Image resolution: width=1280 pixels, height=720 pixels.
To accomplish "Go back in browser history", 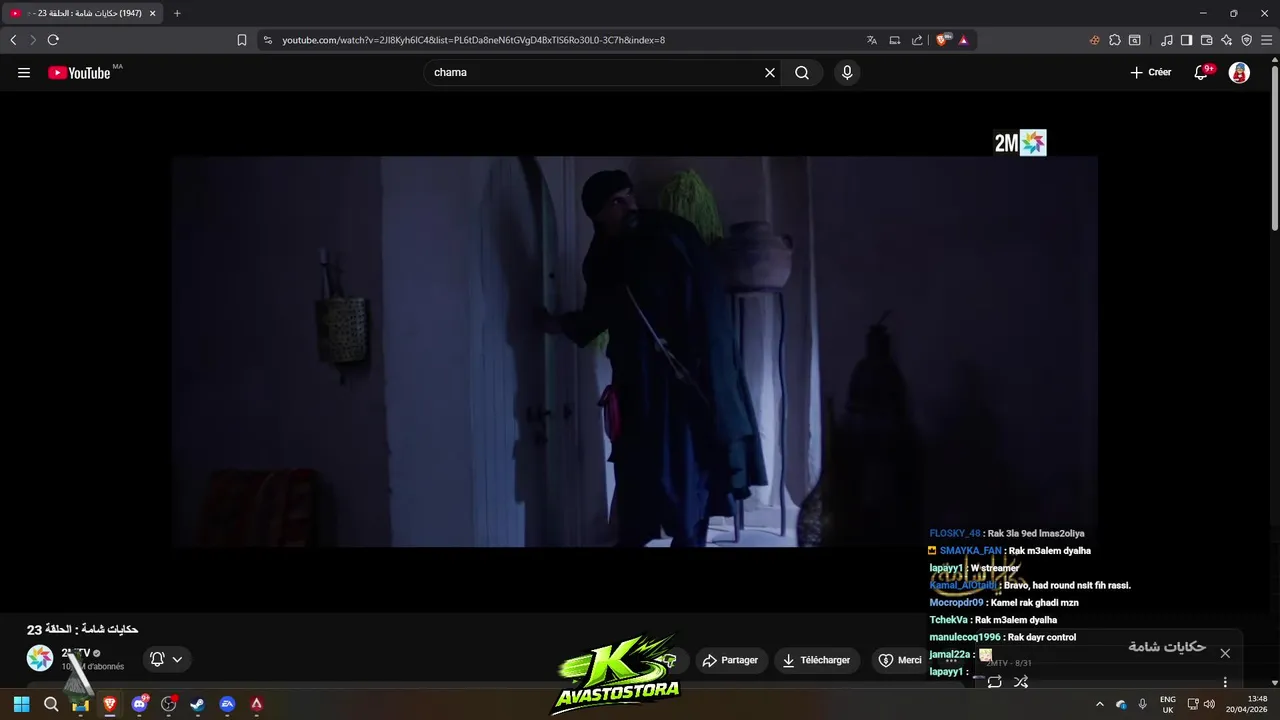I will (13, 40).
